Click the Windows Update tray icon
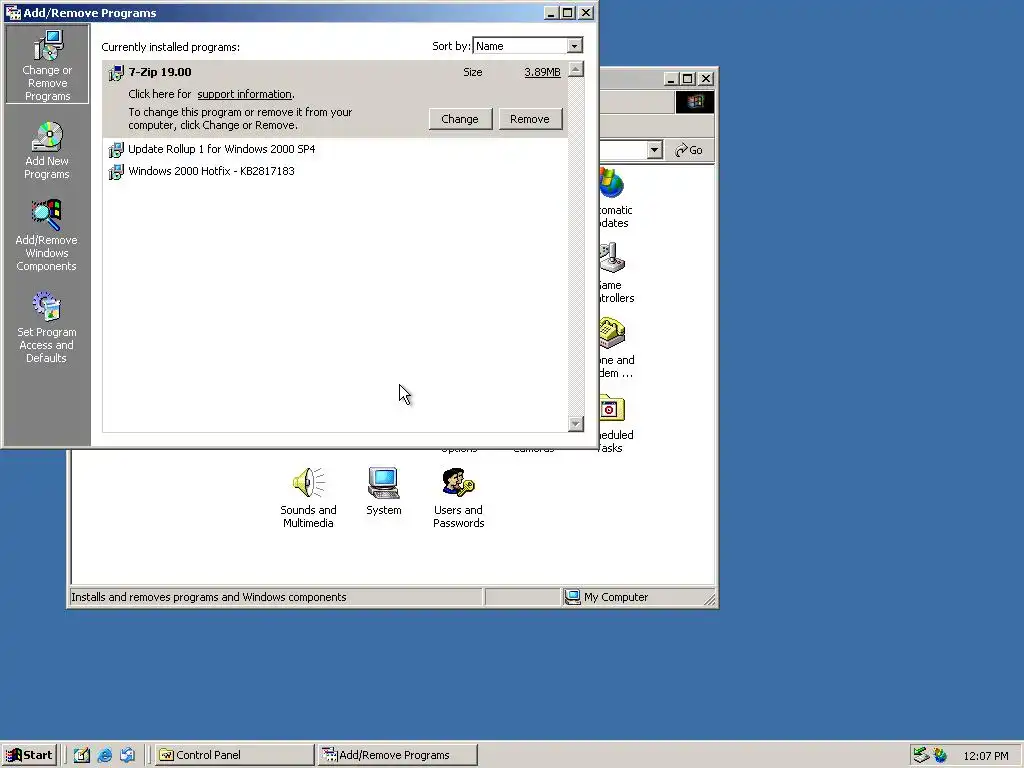 pos(940,755)
